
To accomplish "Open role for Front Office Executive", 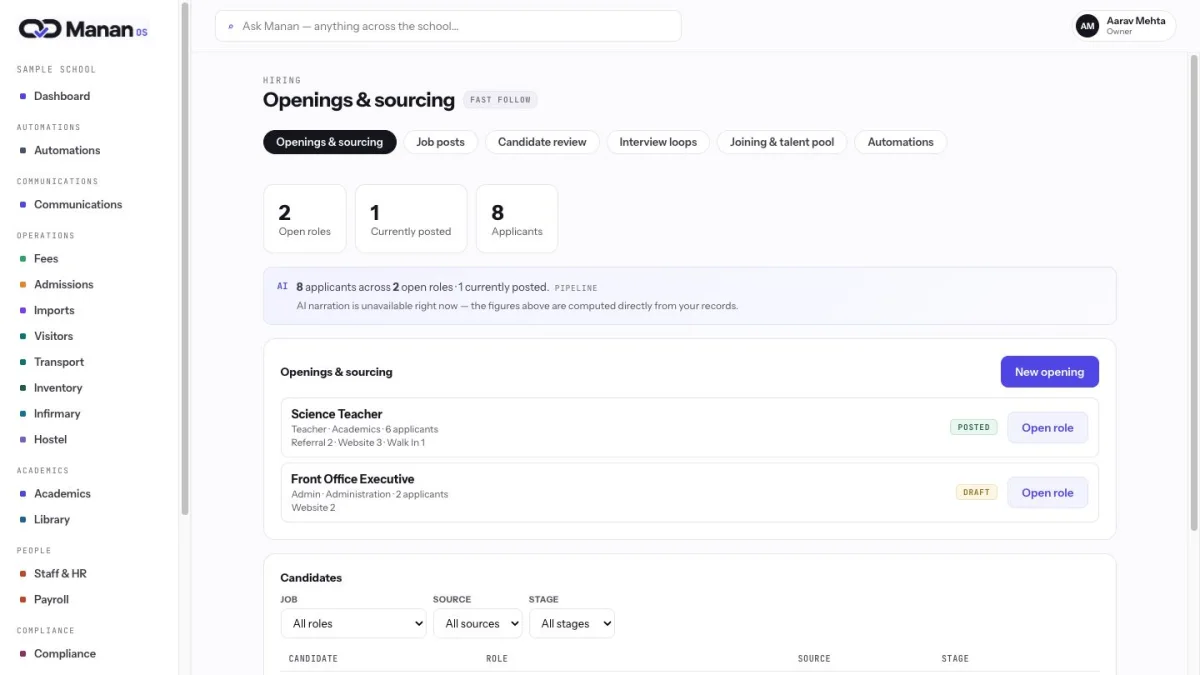I will coord(1047,493).
